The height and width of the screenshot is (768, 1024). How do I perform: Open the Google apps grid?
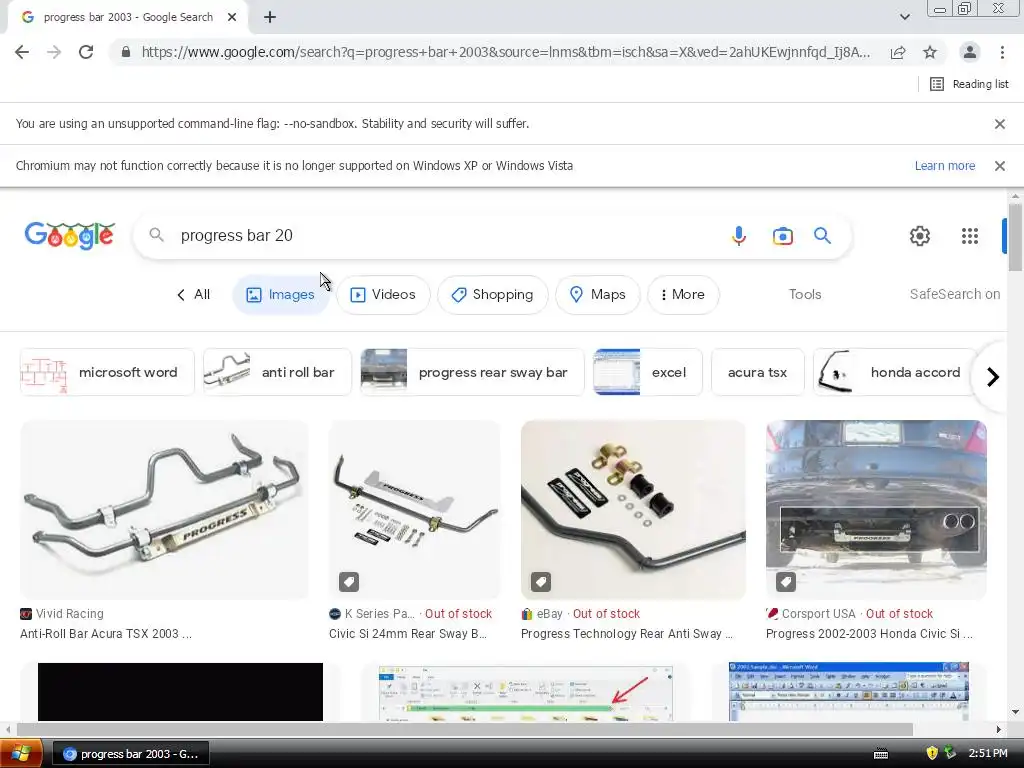[970, 236]
